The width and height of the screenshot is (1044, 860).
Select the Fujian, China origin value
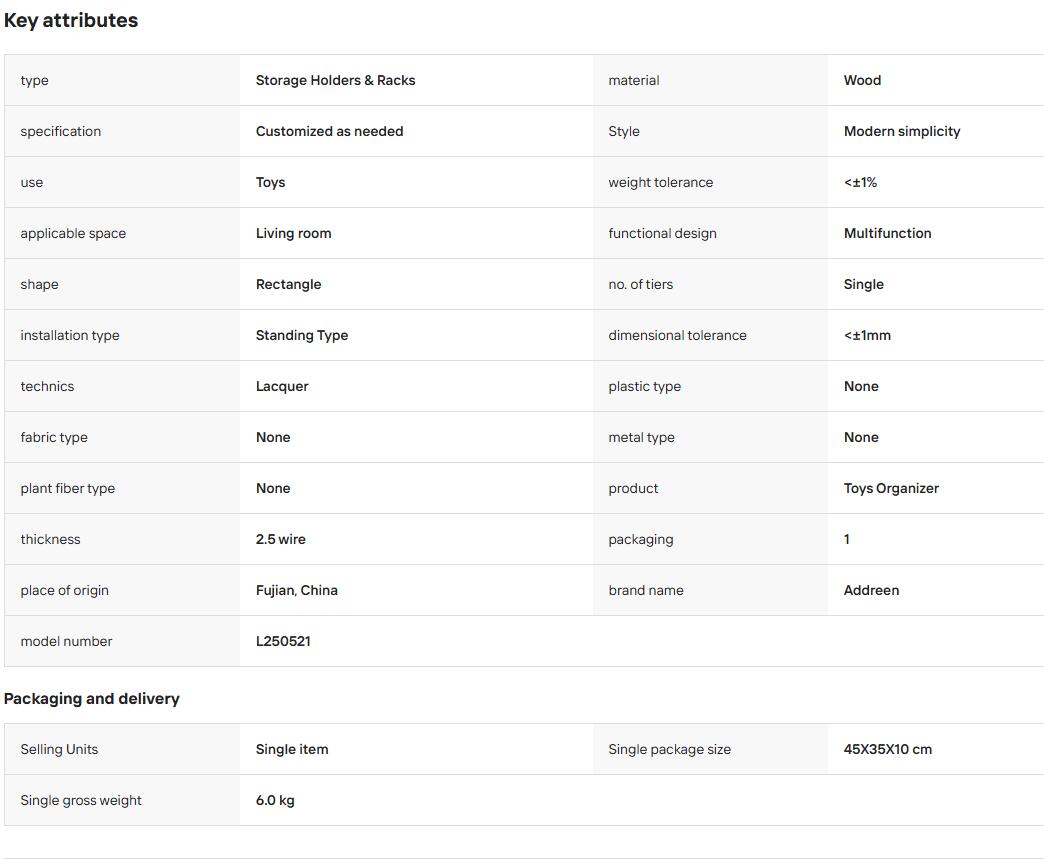pos(297,590)
